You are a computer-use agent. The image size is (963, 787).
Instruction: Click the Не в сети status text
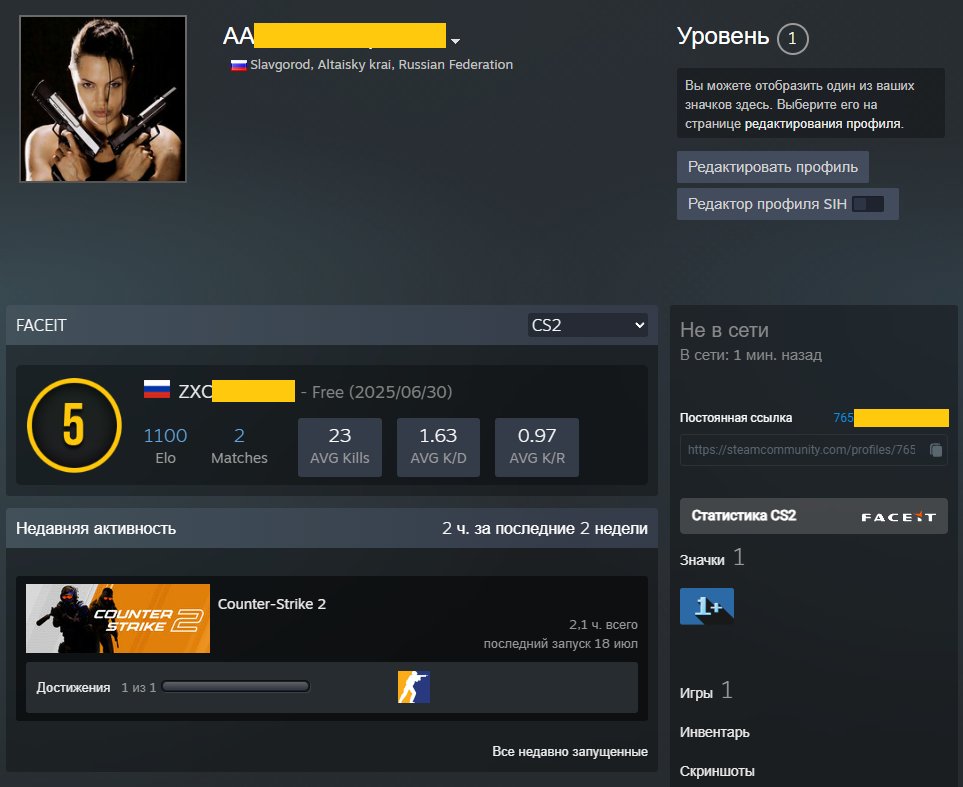pos(724,330)
